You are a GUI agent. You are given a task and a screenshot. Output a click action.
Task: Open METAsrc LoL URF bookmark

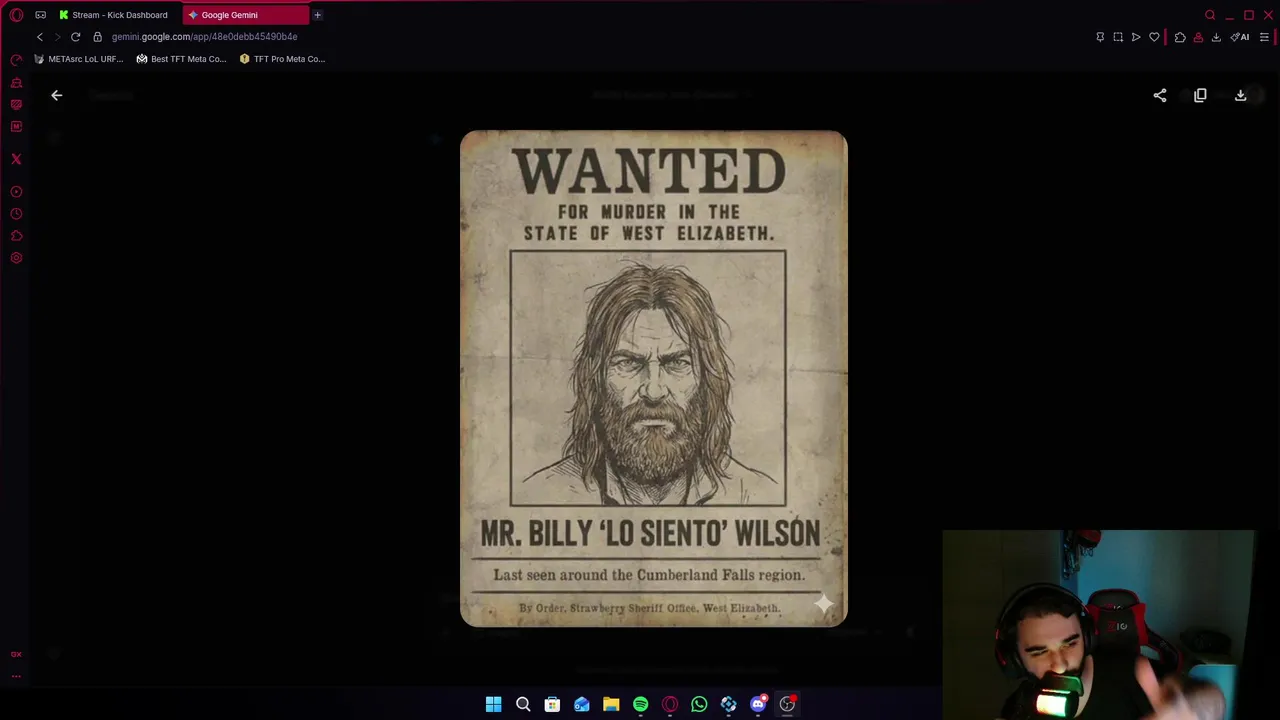(79, 59)
